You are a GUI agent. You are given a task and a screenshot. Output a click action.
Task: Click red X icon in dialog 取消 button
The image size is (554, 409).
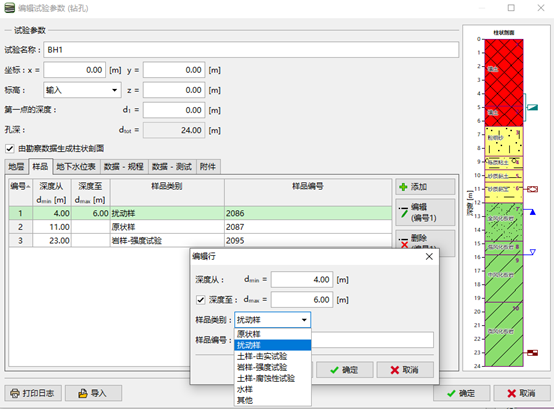tap(395, 370)
